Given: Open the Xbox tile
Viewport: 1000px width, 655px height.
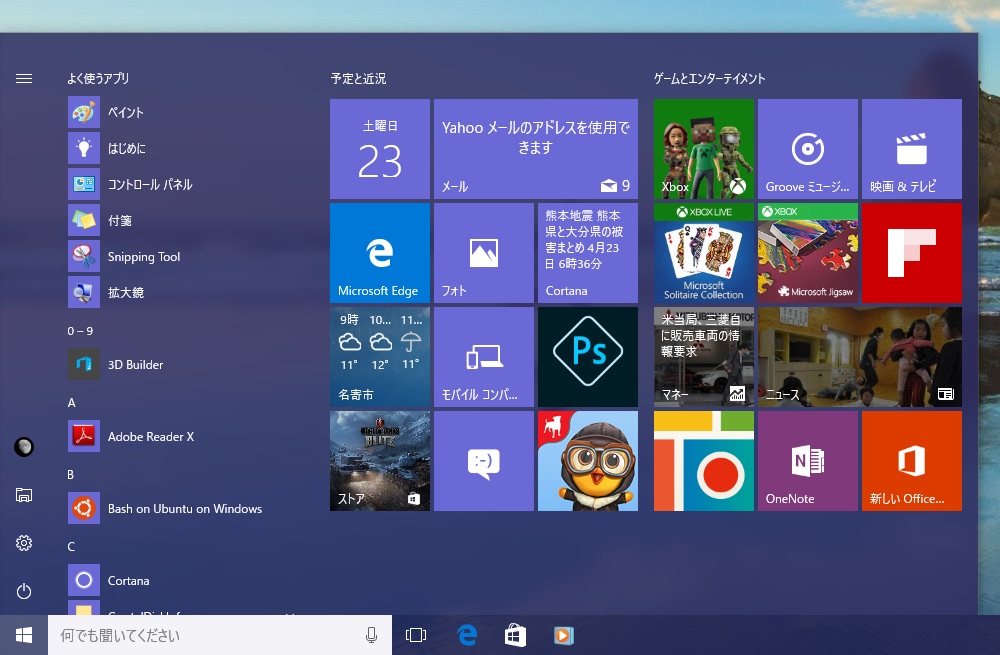Looking at the screenshot, I should click(704, 149).
